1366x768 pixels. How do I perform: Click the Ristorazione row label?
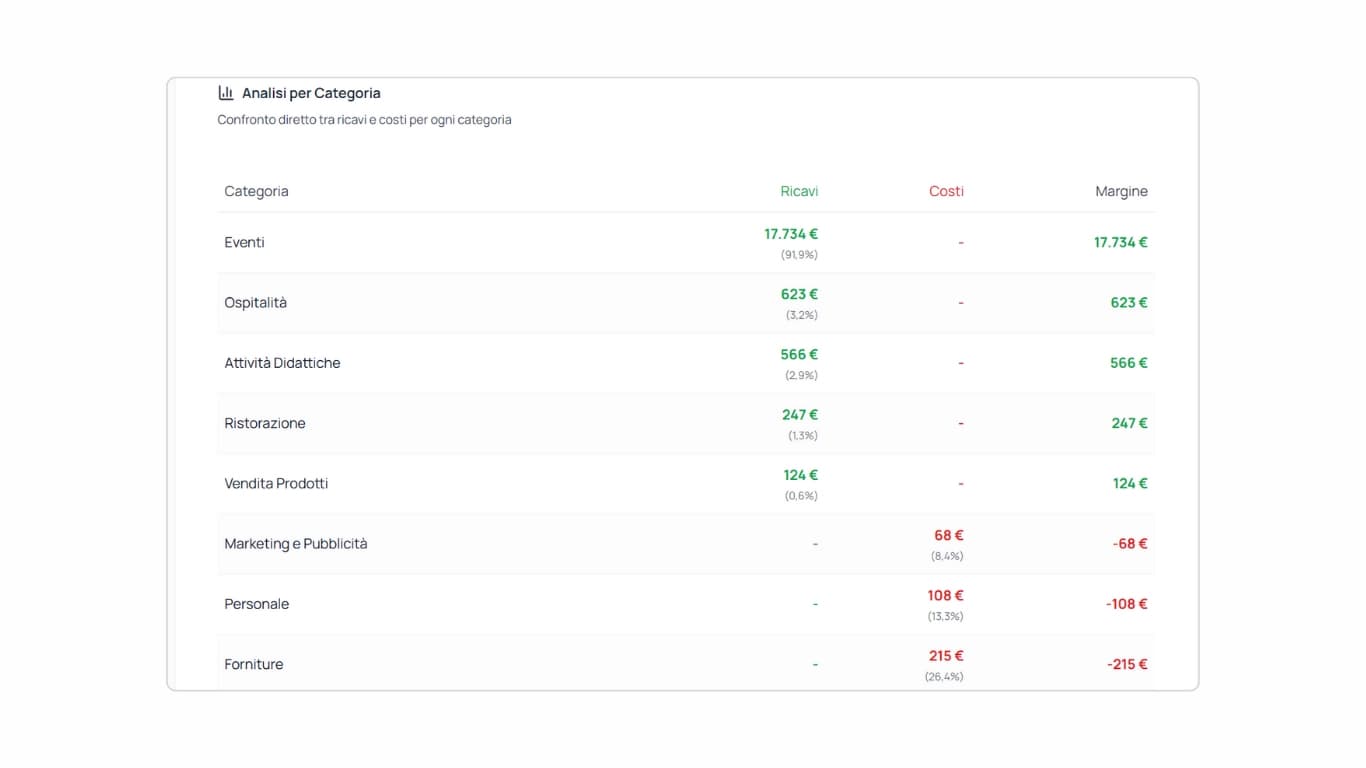(x=264, y=423)
